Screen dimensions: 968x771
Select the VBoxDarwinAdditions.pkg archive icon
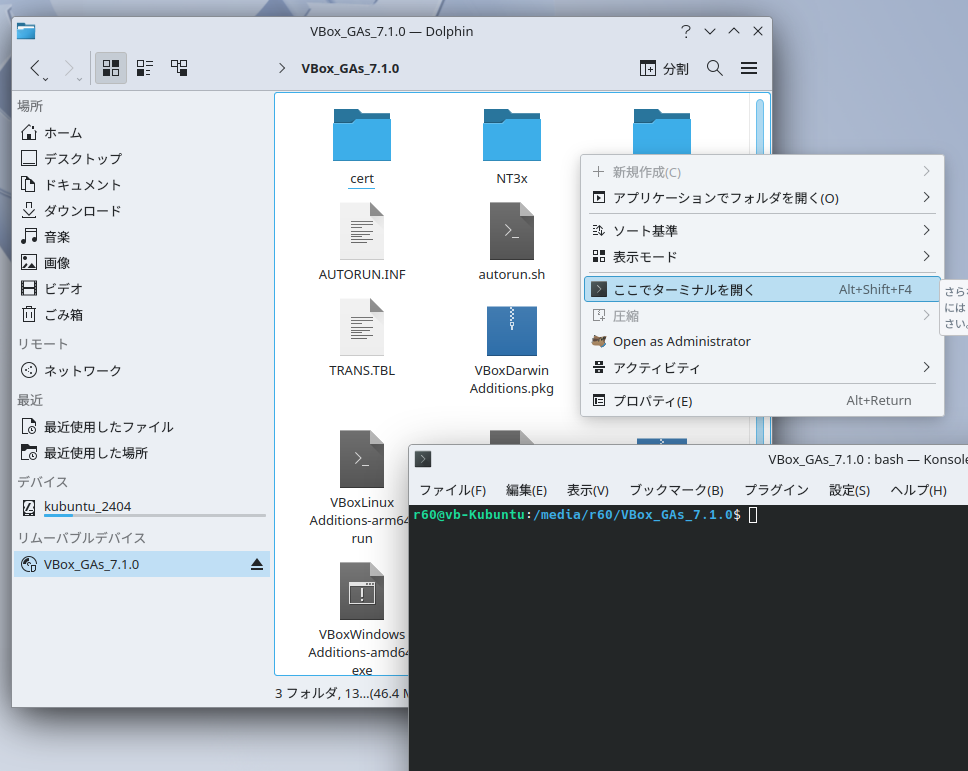(511, 331)
